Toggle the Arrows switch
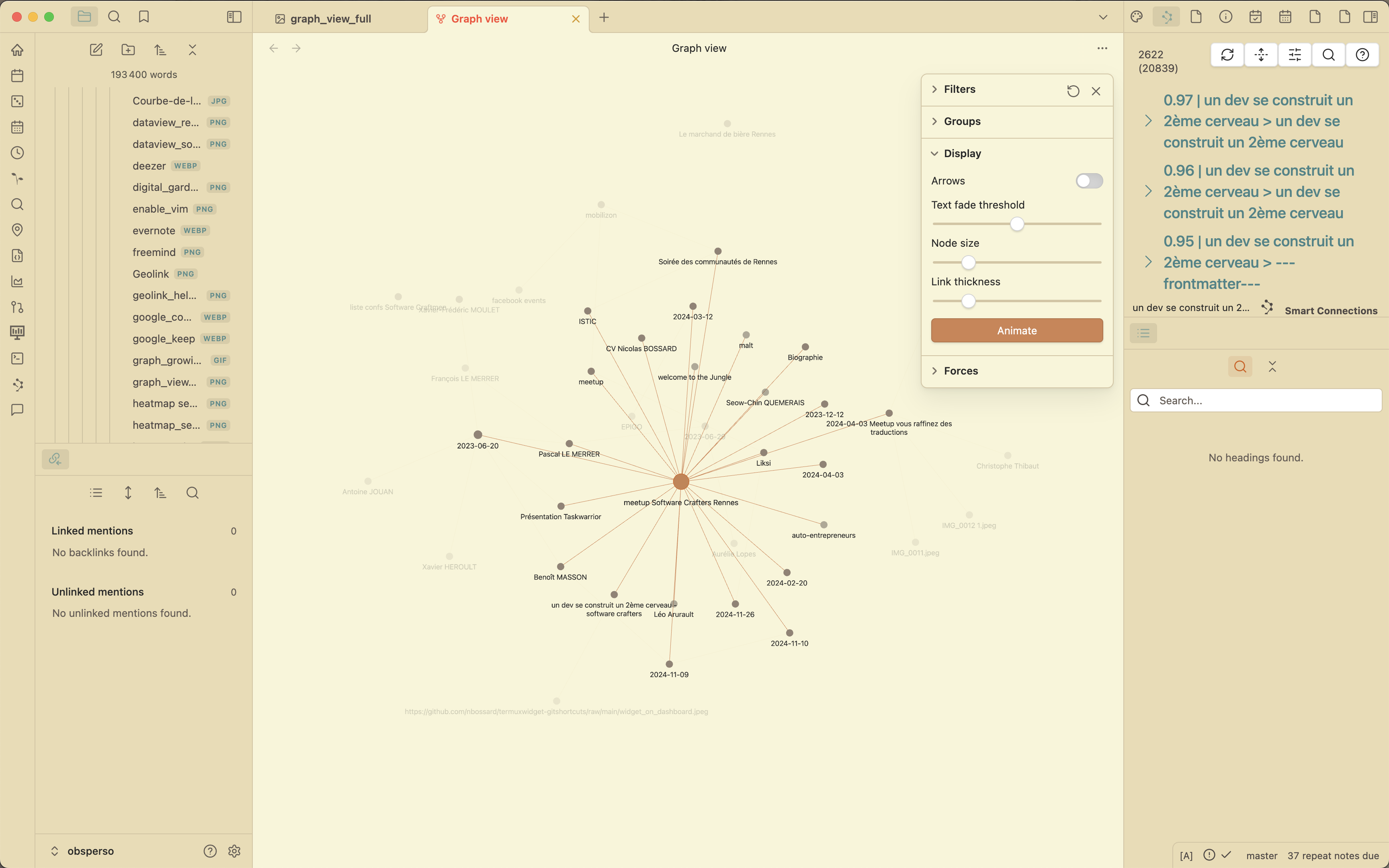 click(1089, 181)
